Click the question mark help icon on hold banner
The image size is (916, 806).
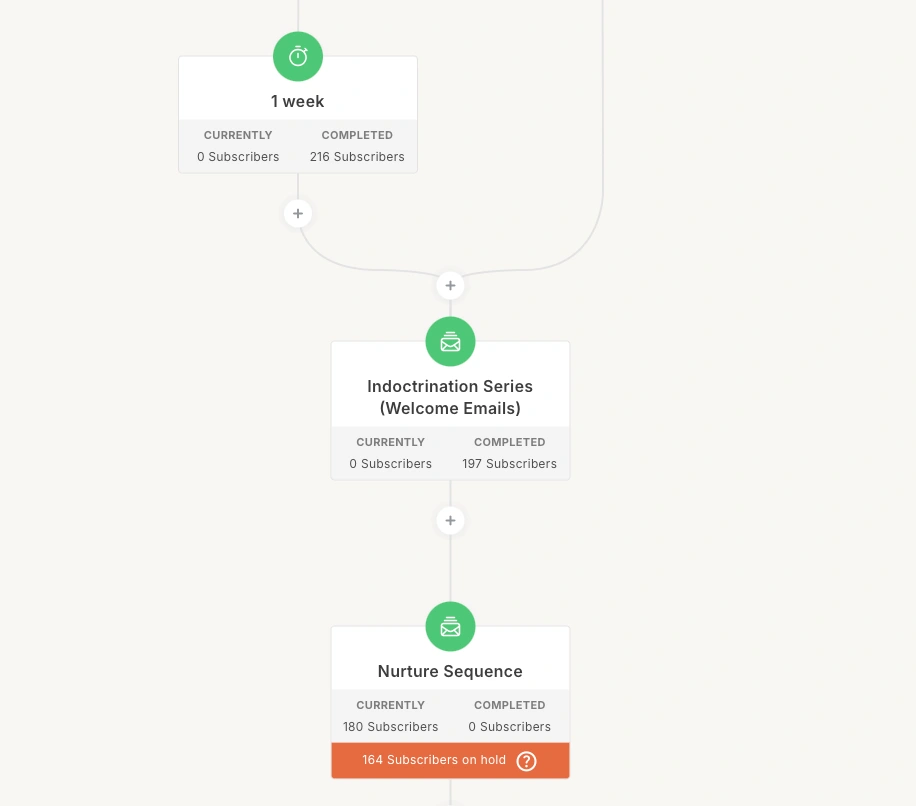click(x=526, y=761)
